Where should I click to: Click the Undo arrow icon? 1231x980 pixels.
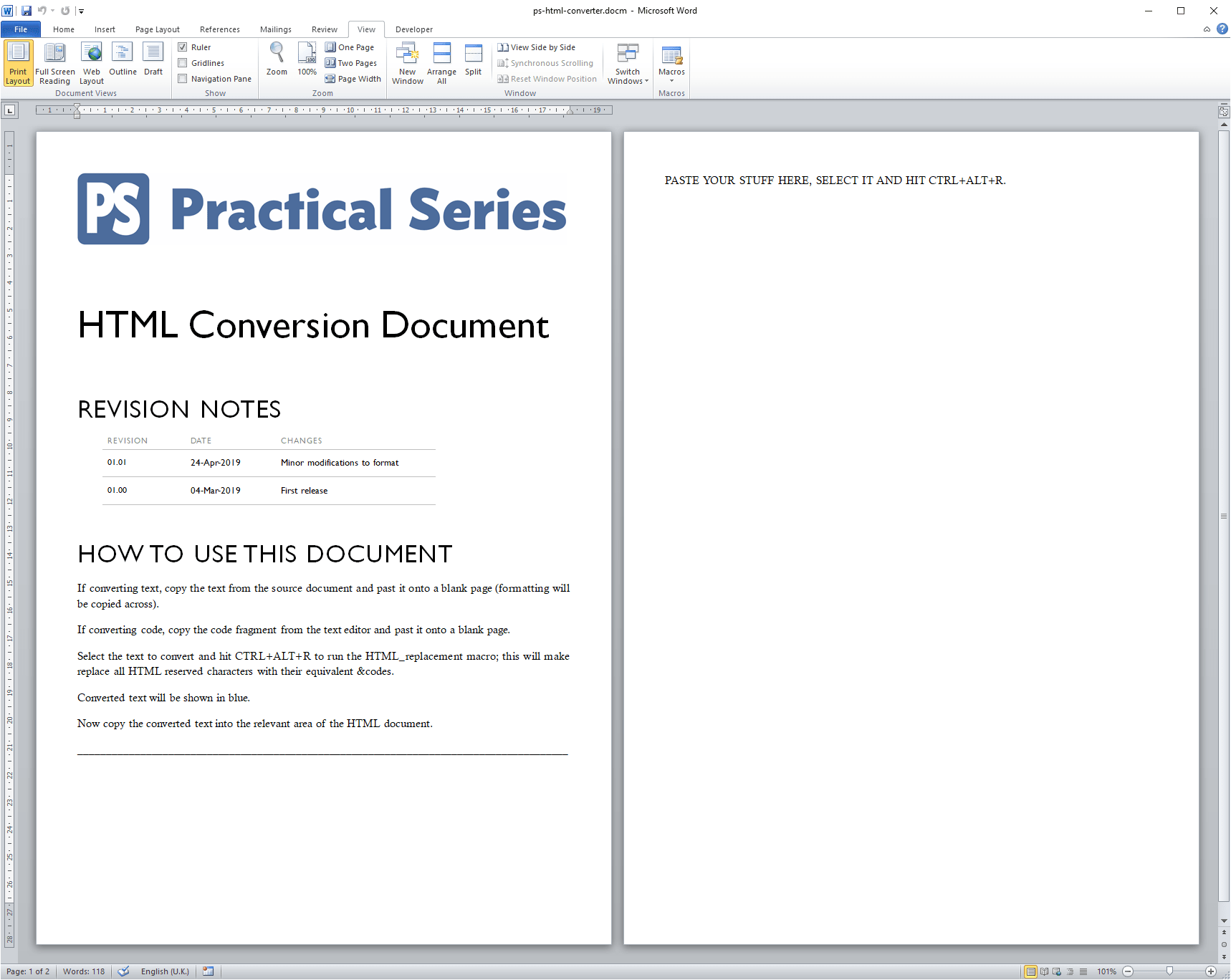click(42, 11)
